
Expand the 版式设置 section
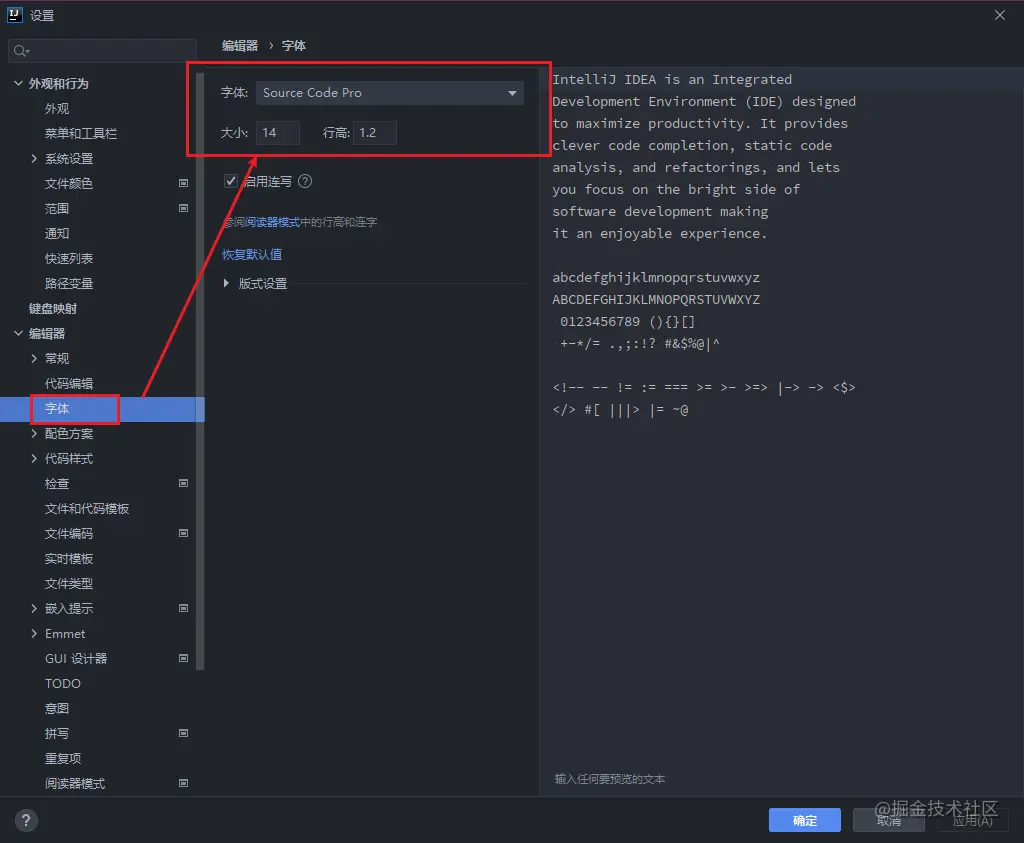[226, 283]
